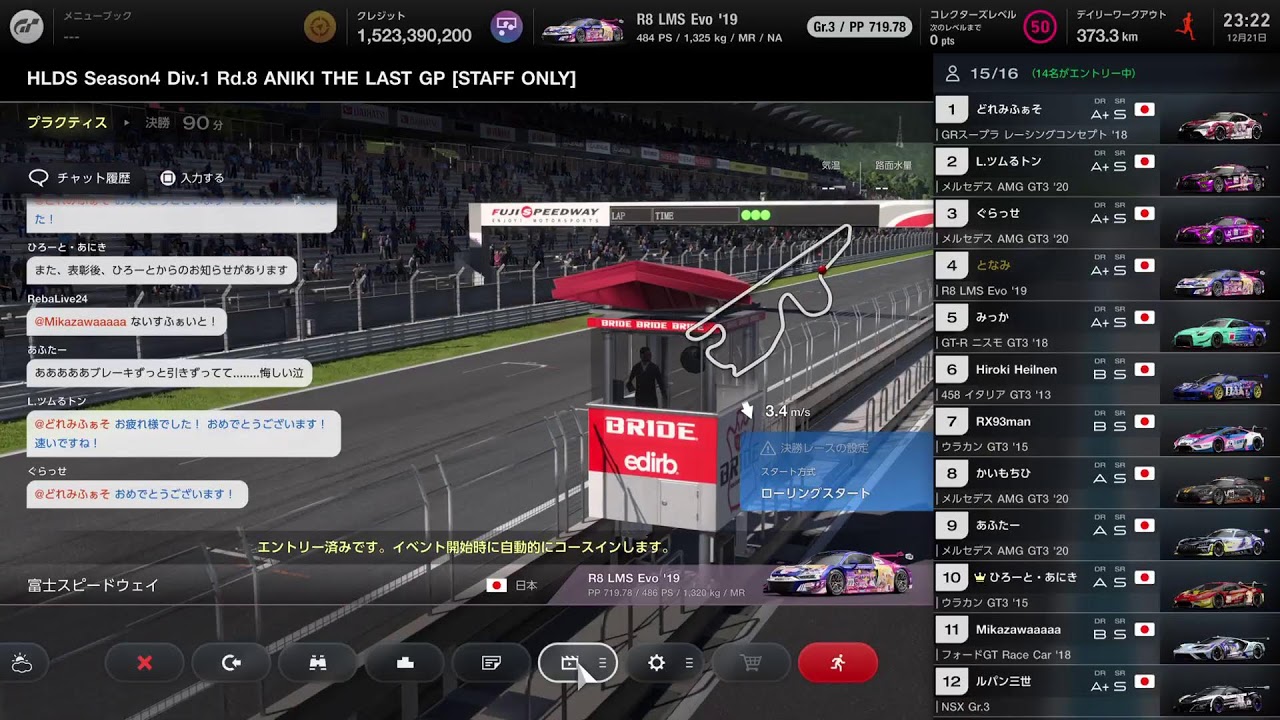Open the weather conditions button
Viewport: 1280px width, 720px height.
pyautogui.click(x=22, y=662)
